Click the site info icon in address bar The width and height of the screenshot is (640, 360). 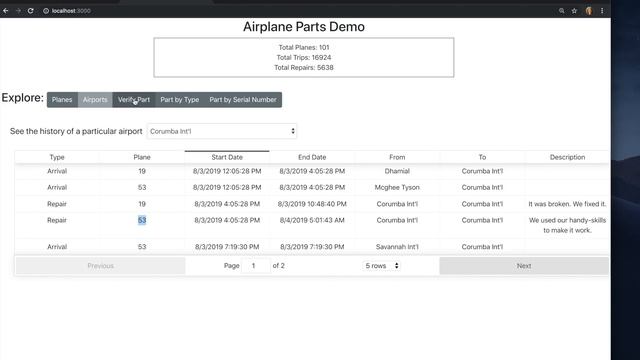pyautogui.click(x=46, y=11)
